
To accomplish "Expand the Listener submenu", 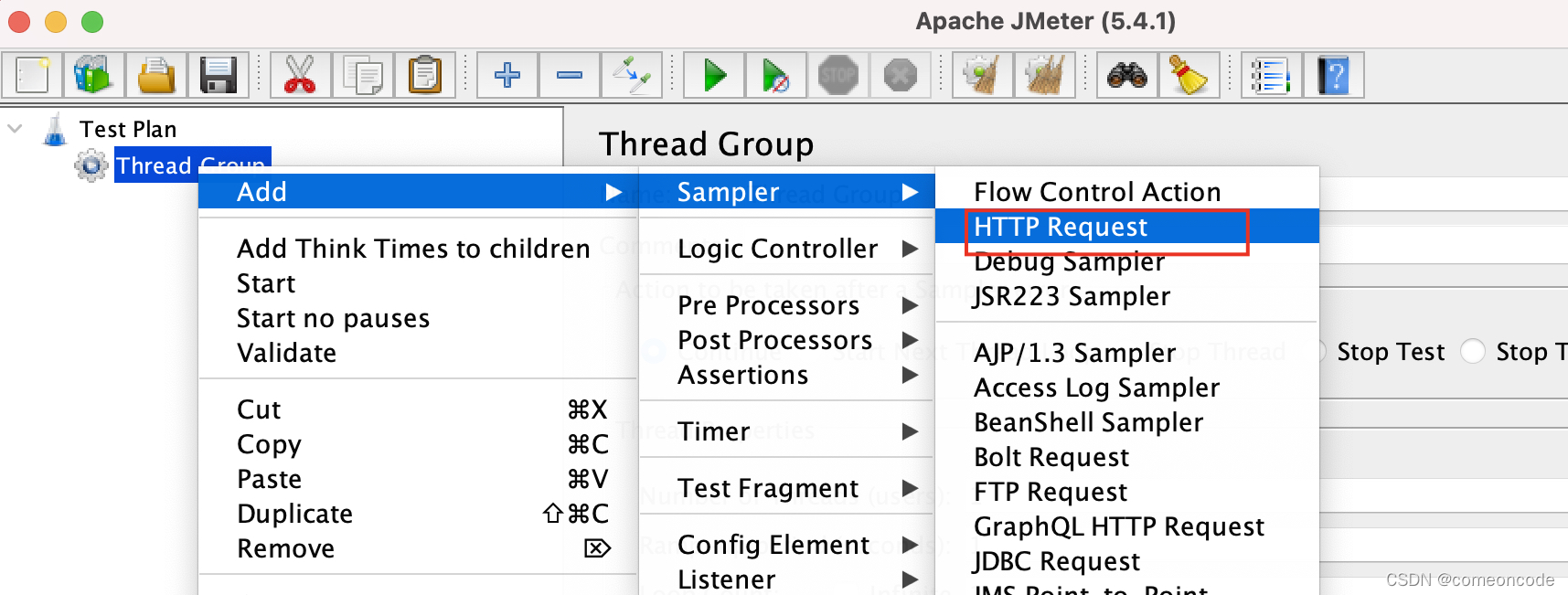I will [x=786, y=579].
